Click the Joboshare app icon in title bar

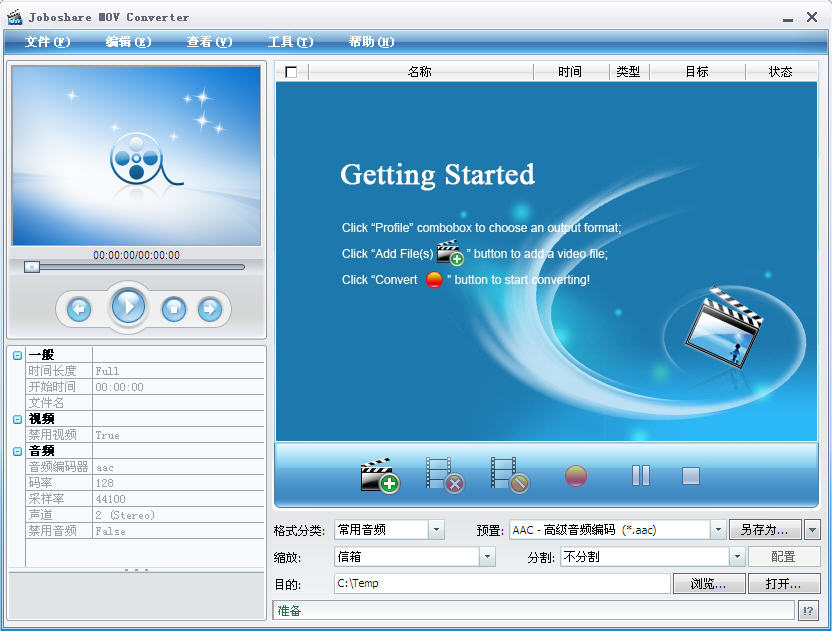coord(14,17)
